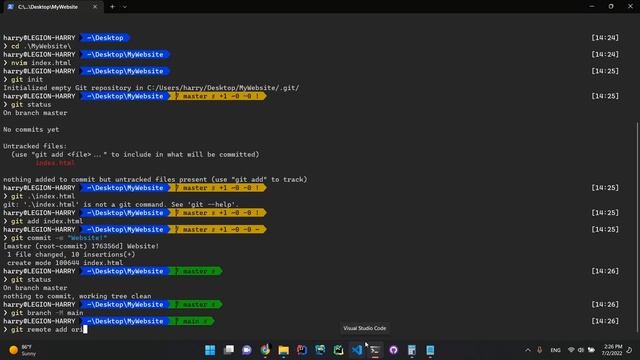Click the '1 file changed, 10 insertions(+)' line

(71, 255)
